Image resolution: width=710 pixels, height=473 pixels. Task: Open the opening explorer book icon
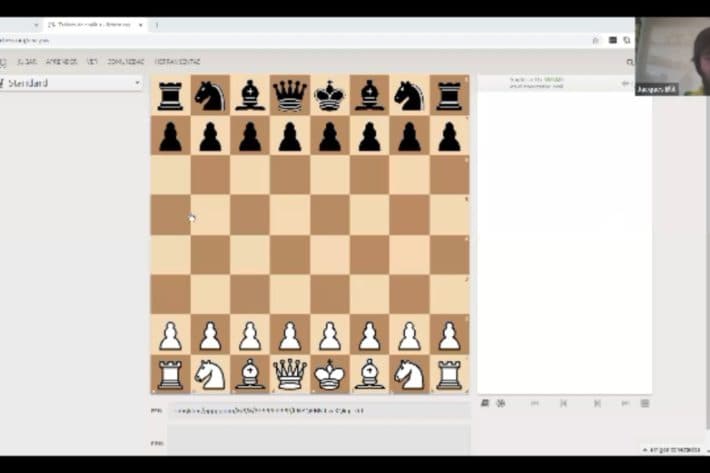coord(485,403)
